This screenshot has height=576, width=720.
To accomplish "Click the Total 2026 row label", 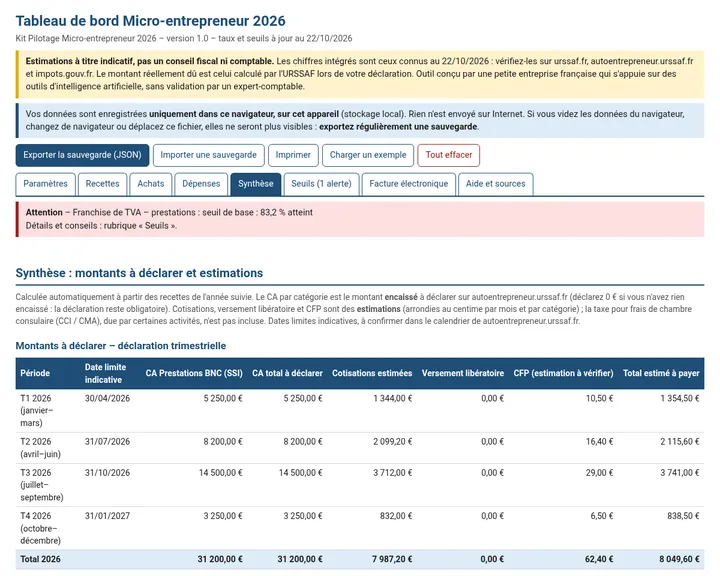I will [40, 559].
